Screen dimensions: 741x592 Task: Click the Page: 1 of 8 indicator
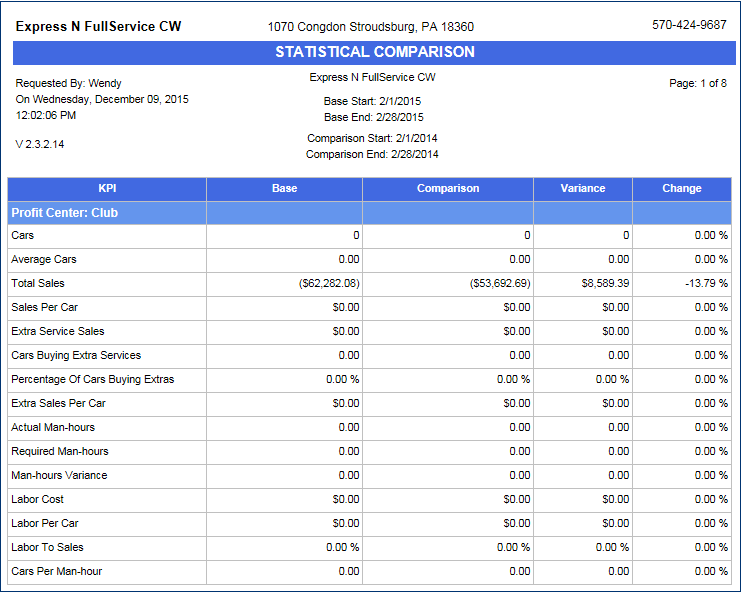tap(698, 83)
